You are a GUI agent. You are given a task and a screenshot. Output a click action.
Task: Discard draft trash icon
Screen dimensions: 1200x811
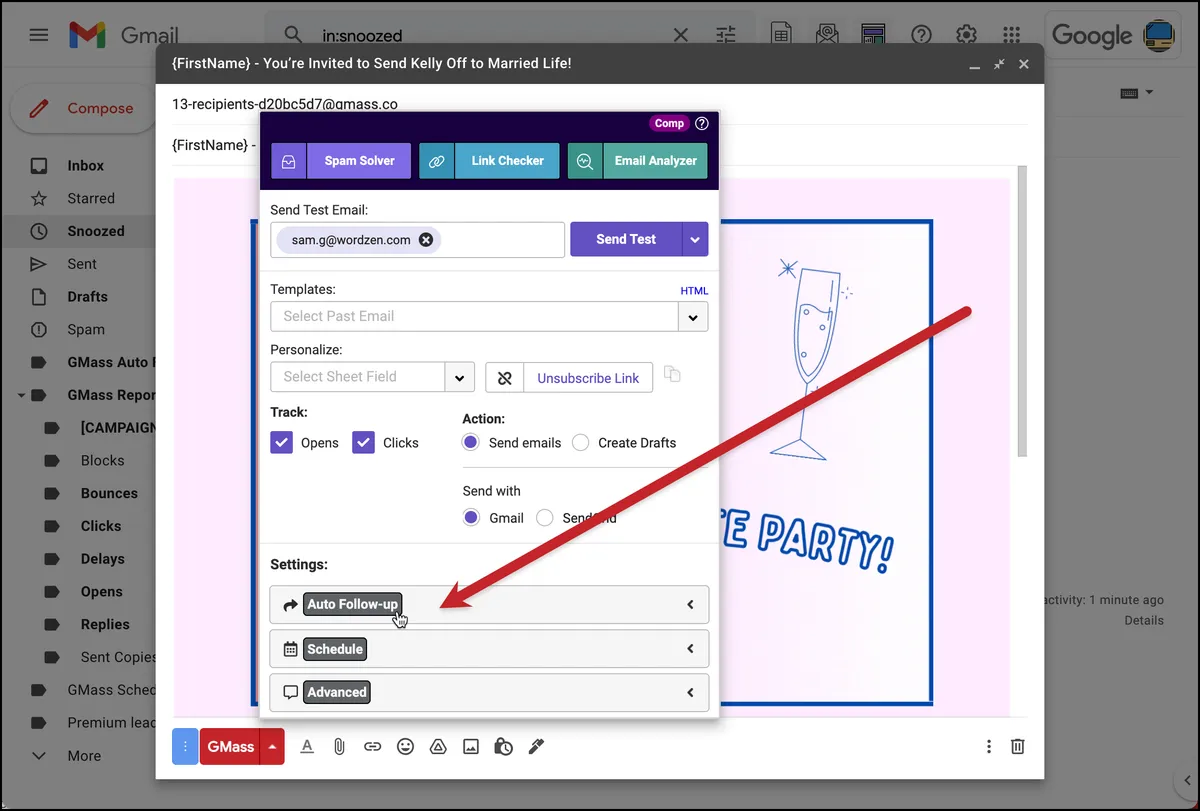(x=1017, y=746)
